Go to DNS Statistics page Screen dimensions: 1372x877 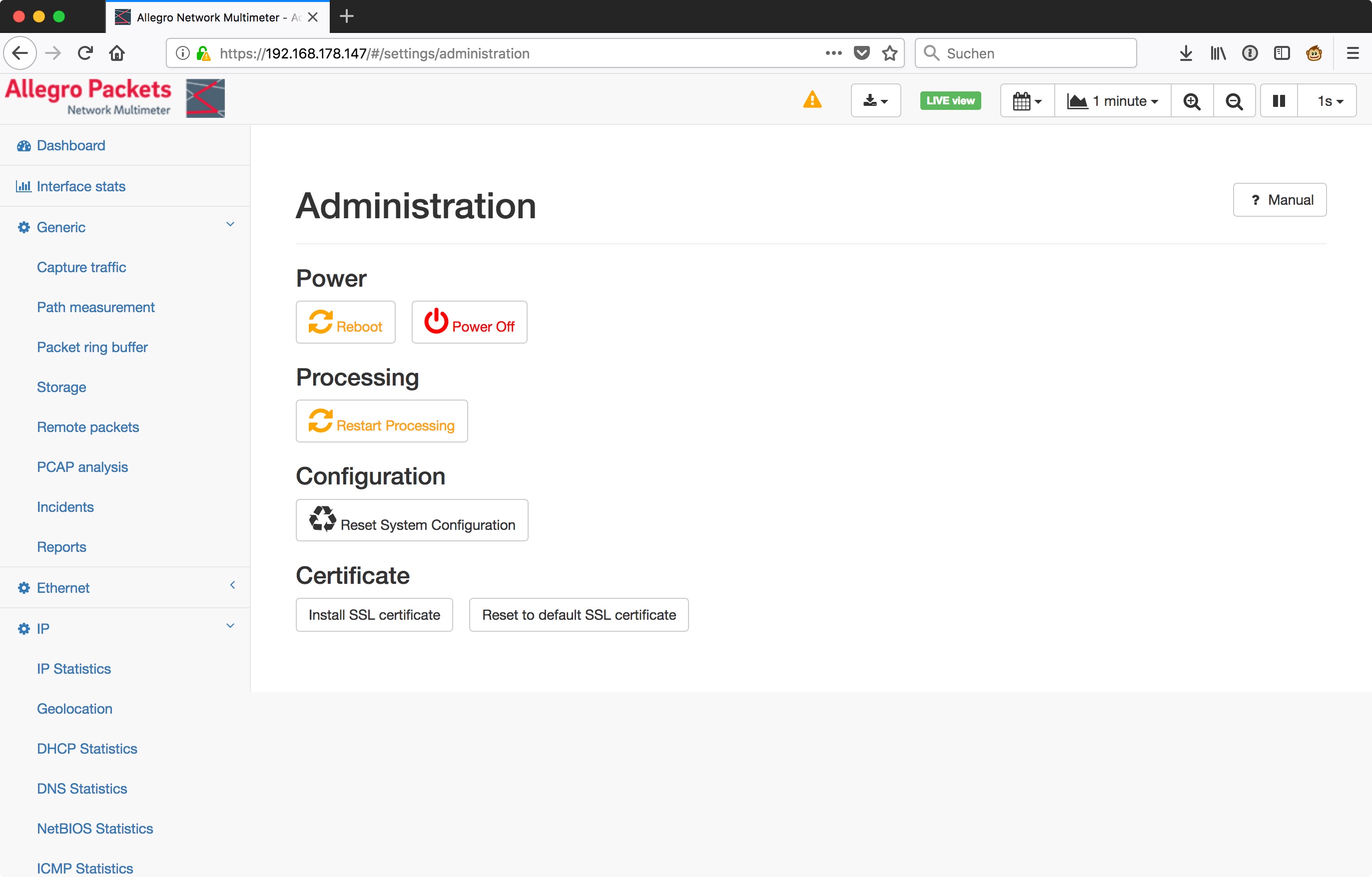(x=82, y=788)
